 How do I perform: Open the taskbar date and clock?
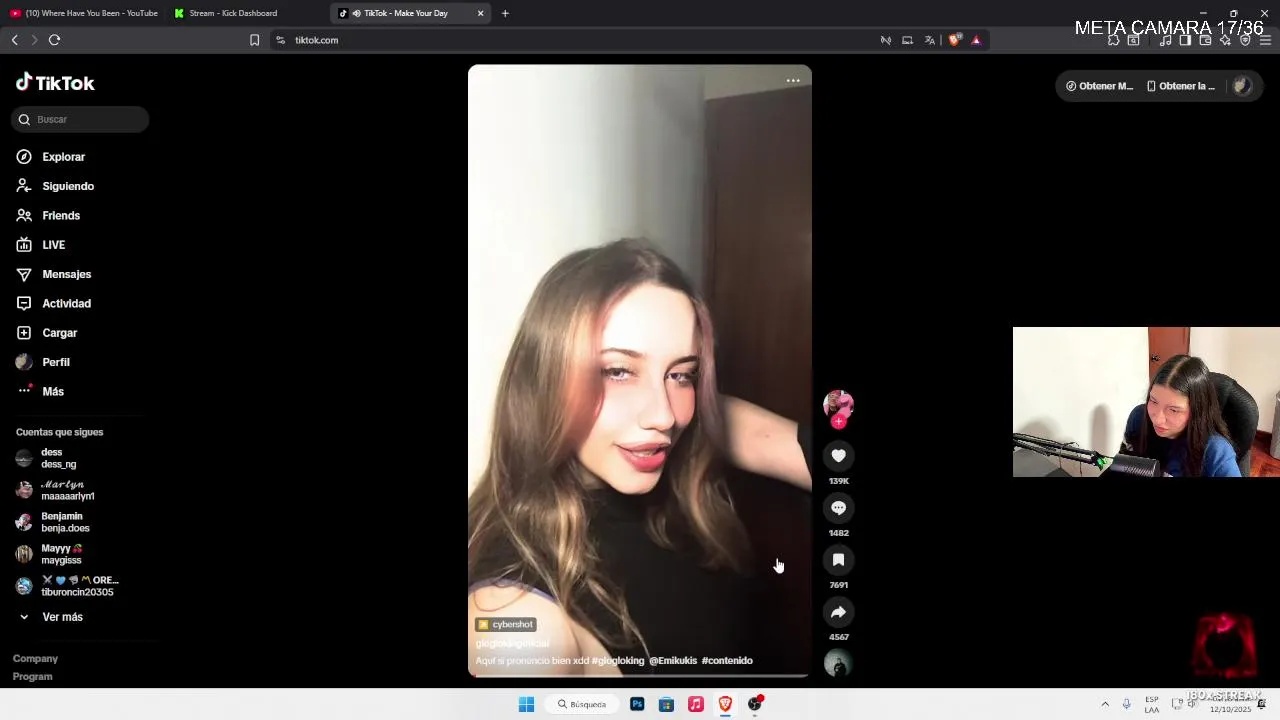[x=1230, y=704]
